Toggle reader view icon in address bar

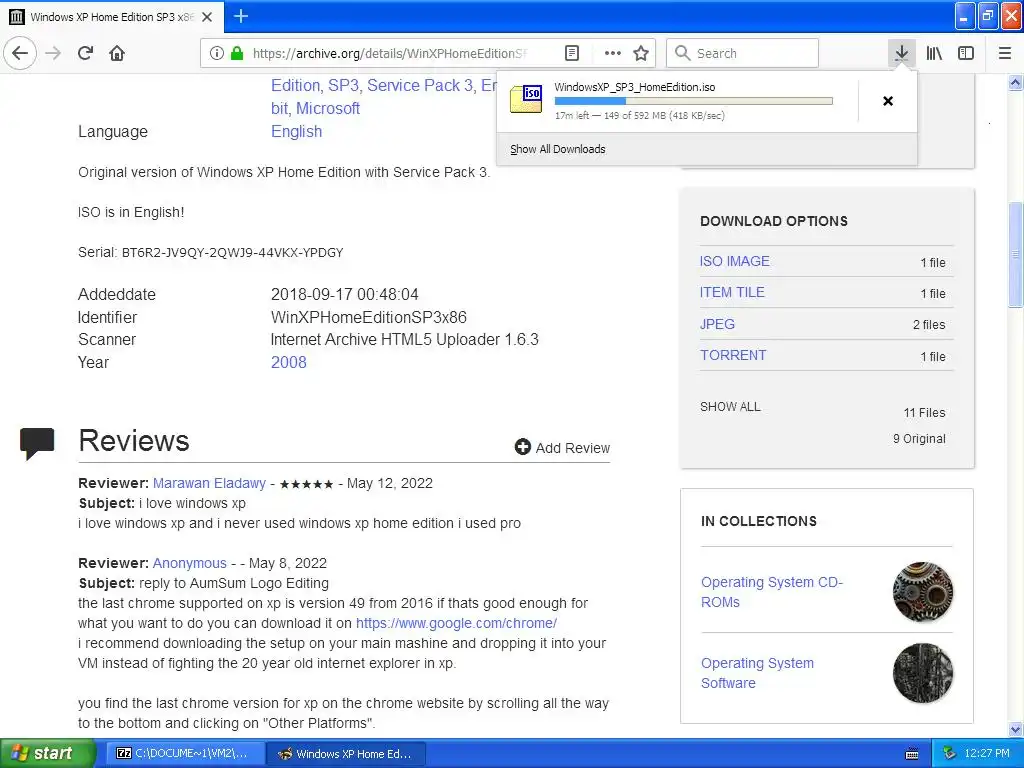(x=571, y=53)
